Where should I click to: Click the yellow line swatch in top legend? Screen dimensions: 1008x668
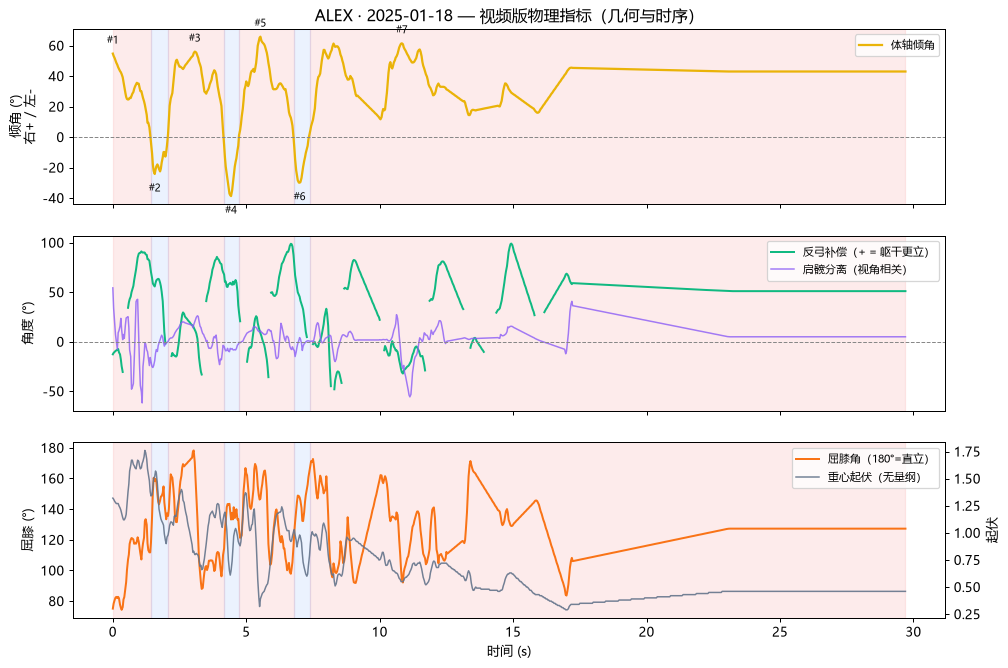(x=871, y=45)
